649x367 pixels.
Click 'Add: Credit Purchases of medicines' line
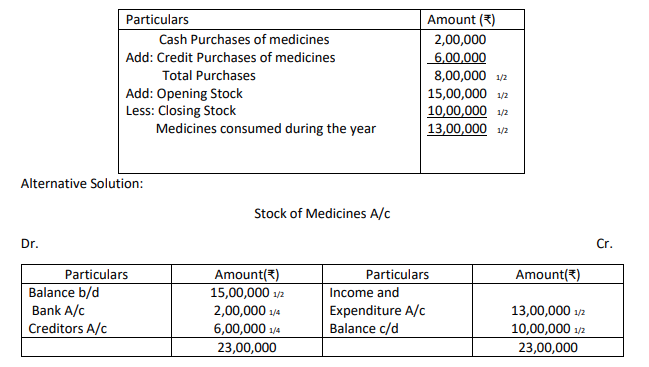[x=231, y=58]
